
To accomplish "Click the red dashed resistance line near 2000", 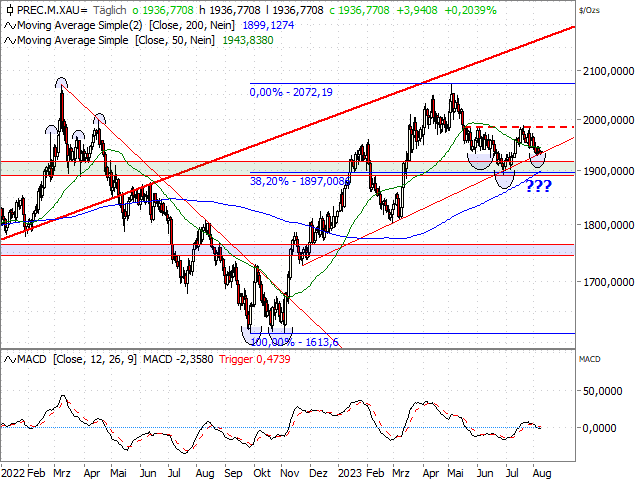I will pyautogui.click(x=519, y=127).
